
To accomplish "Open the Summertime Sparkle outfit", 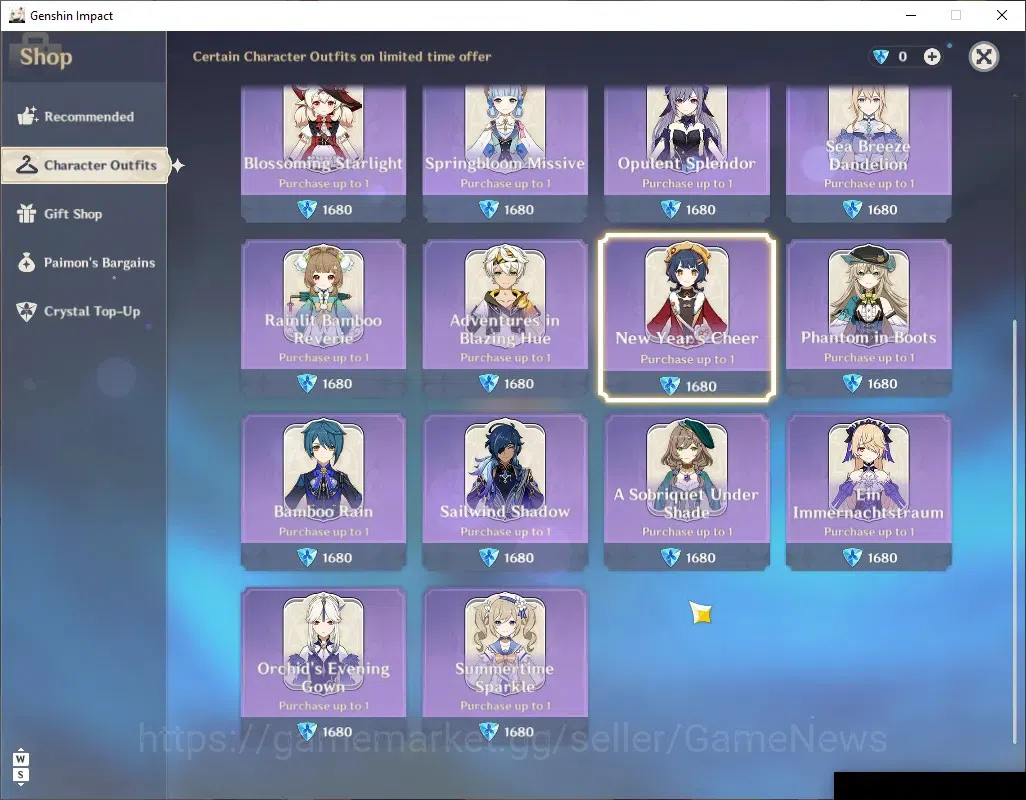I will tap(504, 666).
